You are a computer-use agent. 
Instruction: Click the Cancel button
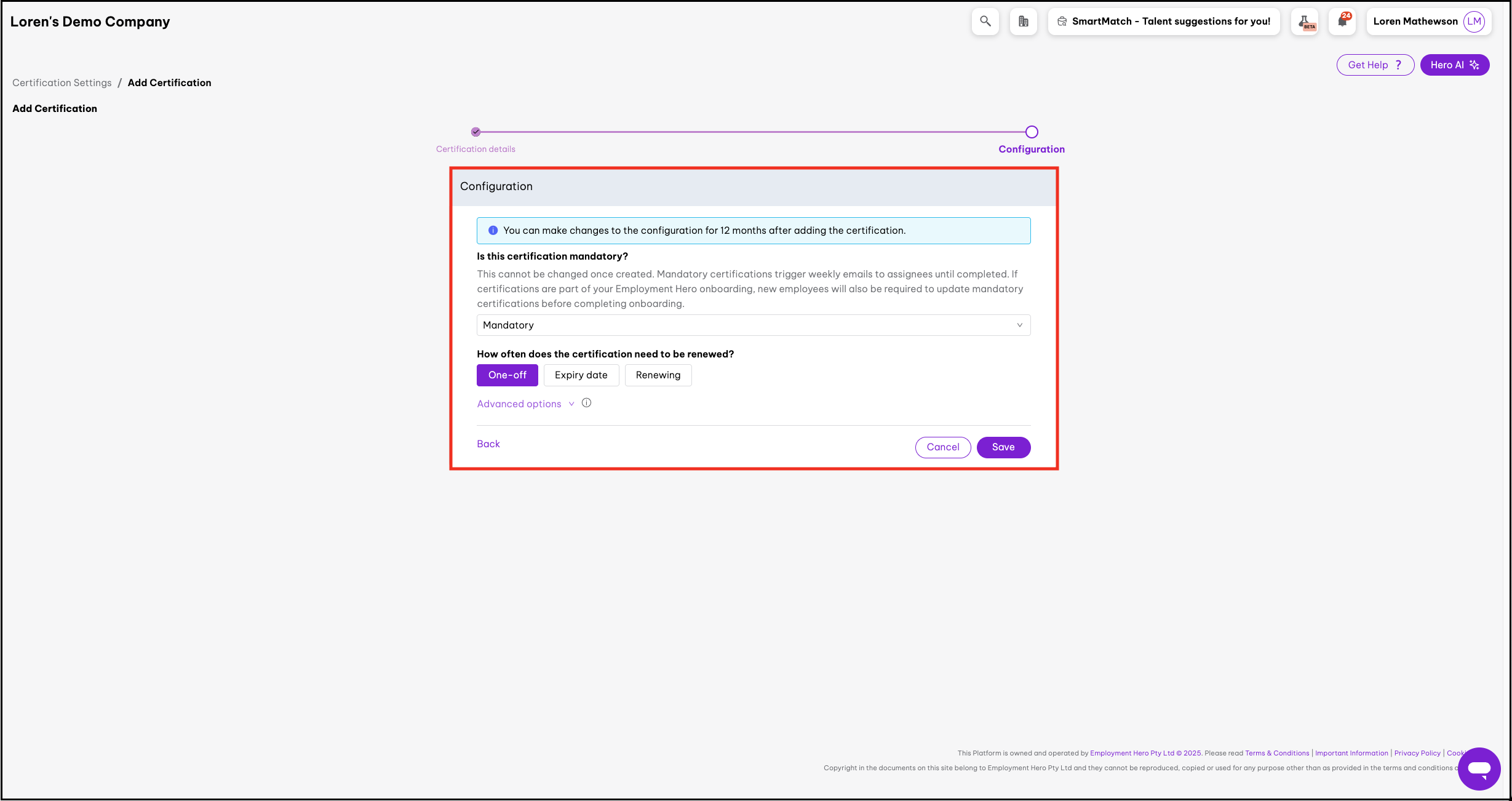pyautogui.click(x=942, y=447)
